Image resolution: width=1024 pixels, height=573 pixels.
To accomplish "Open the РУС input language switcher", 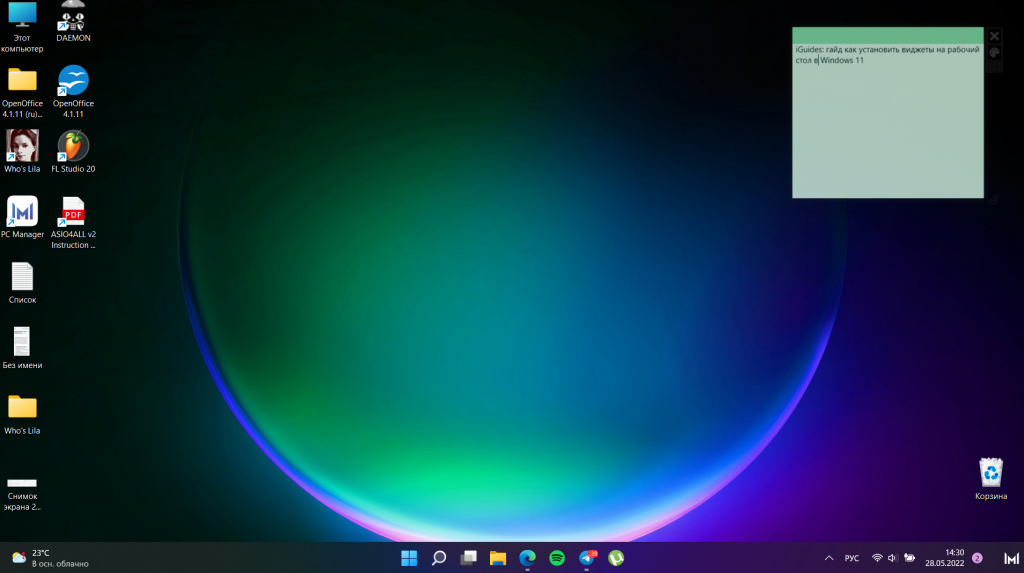I will click(x=852, y=558).
